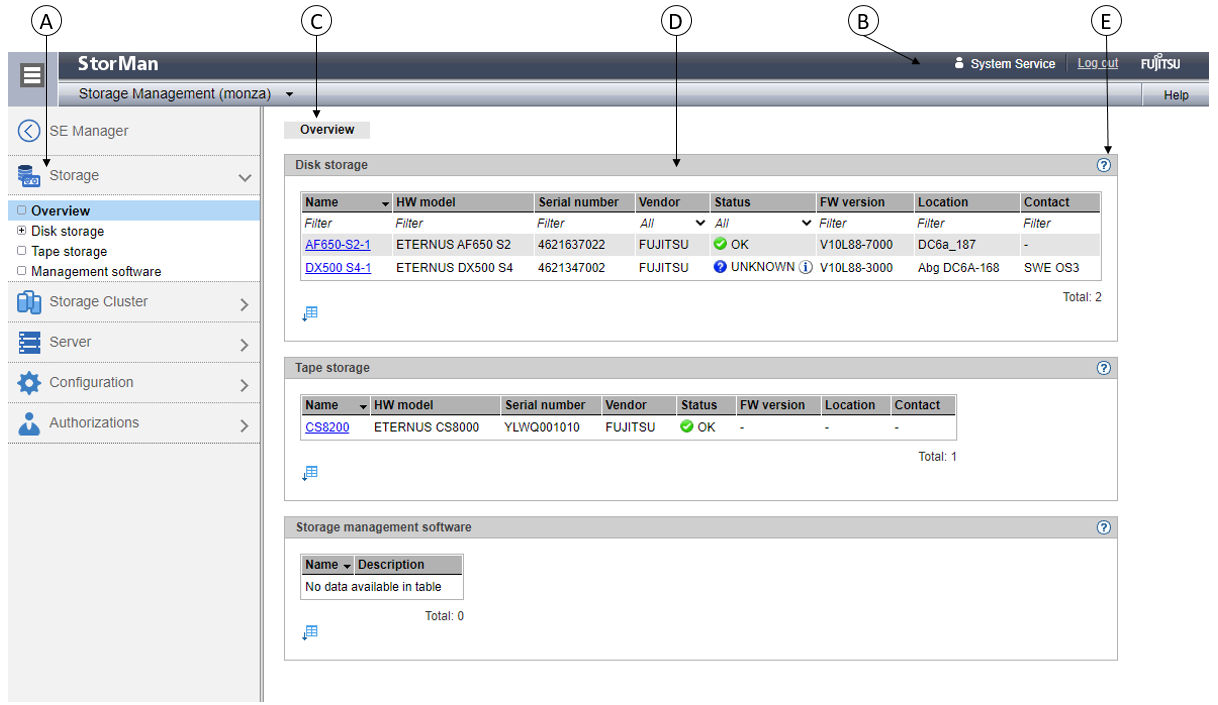
Task: Click the export table icon under Tape storage
Action: point(310,473)
